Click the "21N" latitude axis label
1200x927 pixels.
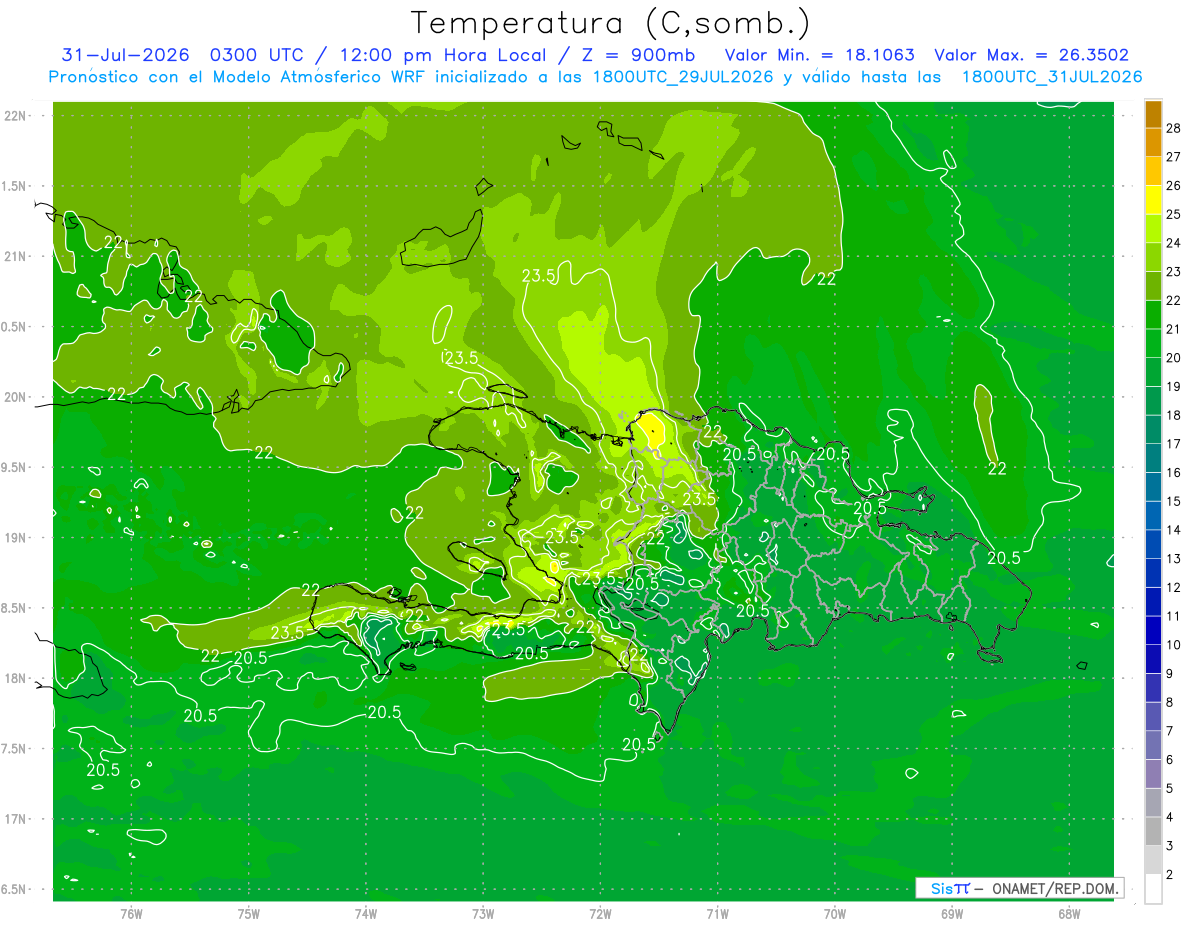click(x=16, y=256)
